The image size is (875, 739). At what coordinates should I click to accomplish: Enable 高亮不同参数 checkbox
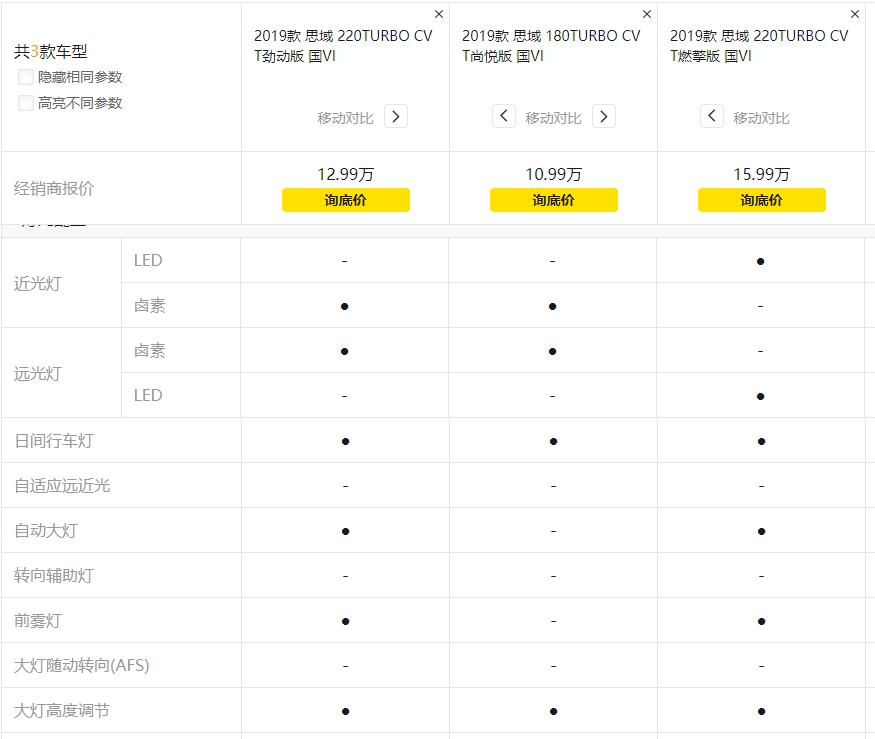[x=26, y=103]
